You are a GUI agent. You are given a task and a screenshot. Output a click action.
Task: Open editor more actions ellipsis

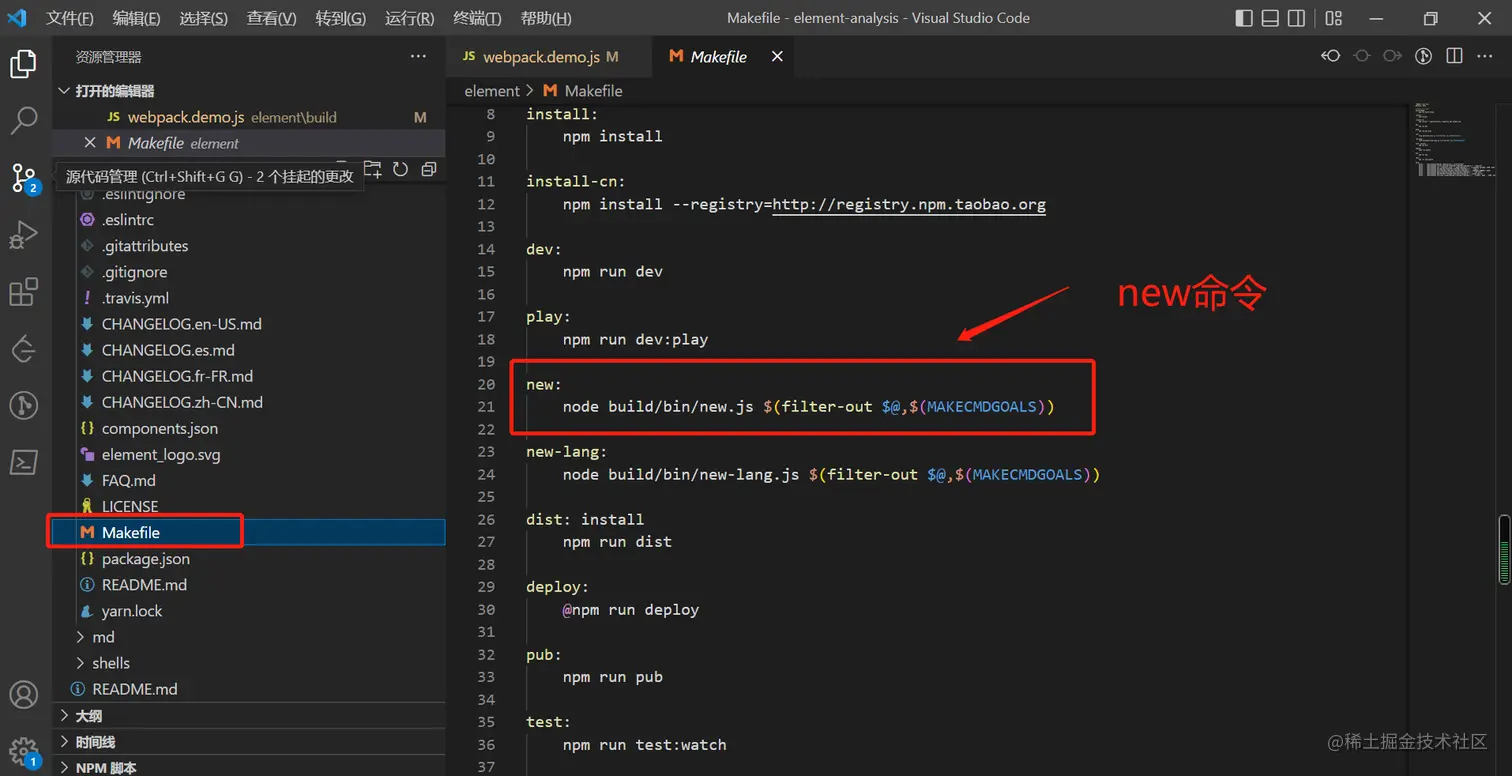pos(1485,56)
